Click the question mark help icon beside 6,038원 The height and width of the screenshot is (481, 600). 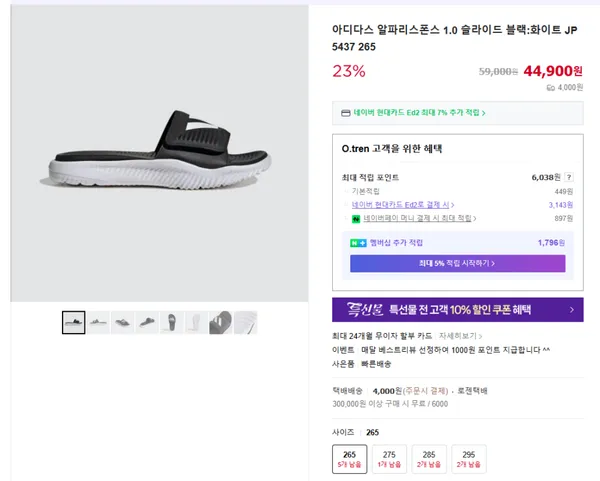pos(569,176)
